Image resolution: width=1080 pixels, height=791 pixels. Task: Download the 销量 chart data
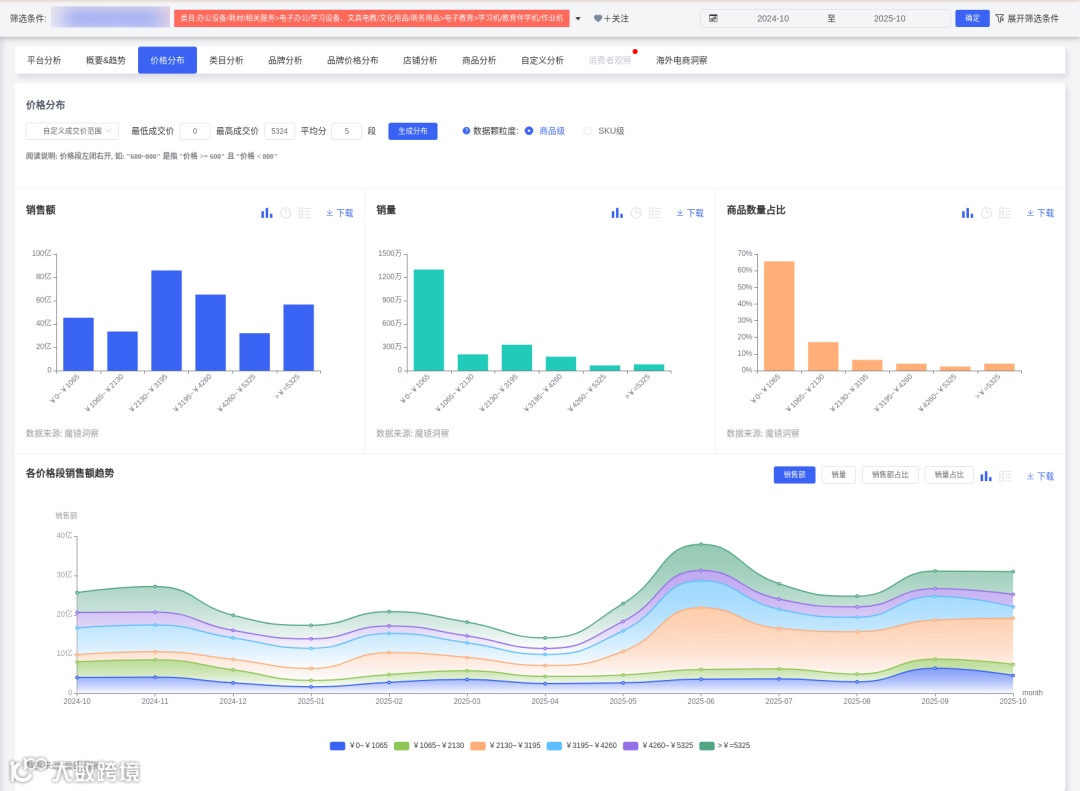click(x=690, y=213)
